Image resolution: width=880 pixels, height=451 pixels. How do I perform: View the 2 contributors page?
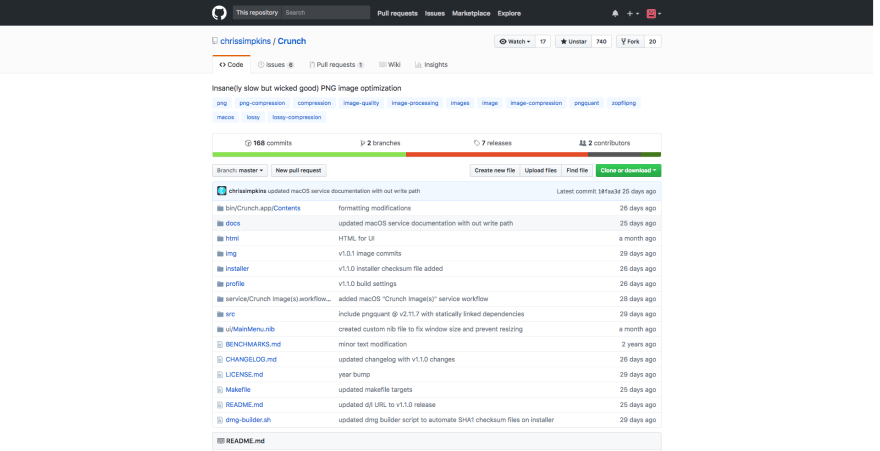tap(604, 143)
